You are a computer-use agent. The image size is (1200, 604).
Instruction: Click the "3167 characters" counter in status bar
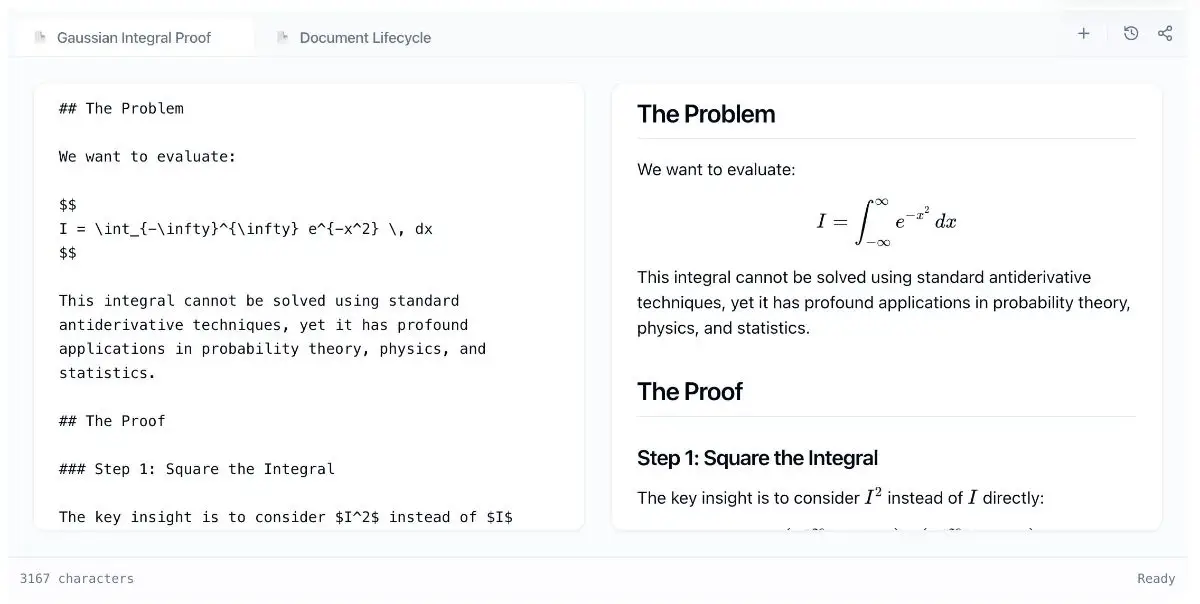click(x=77, y=579)
